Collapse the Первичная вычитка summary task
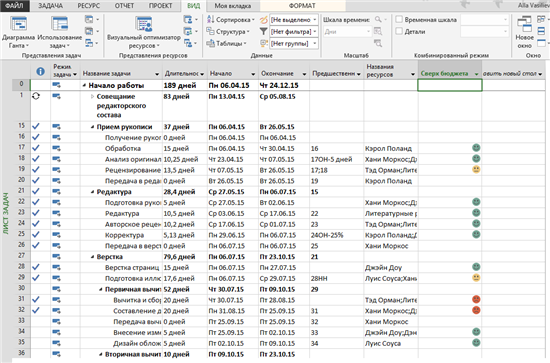Screen dimensions: 550x363 [101, 289]
